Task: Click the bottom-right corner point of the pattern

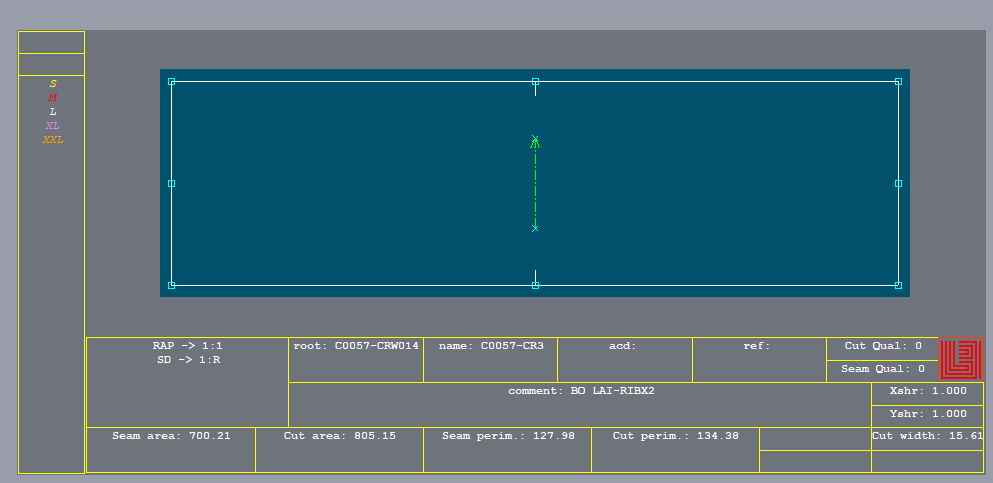Action: pos(898,285)
